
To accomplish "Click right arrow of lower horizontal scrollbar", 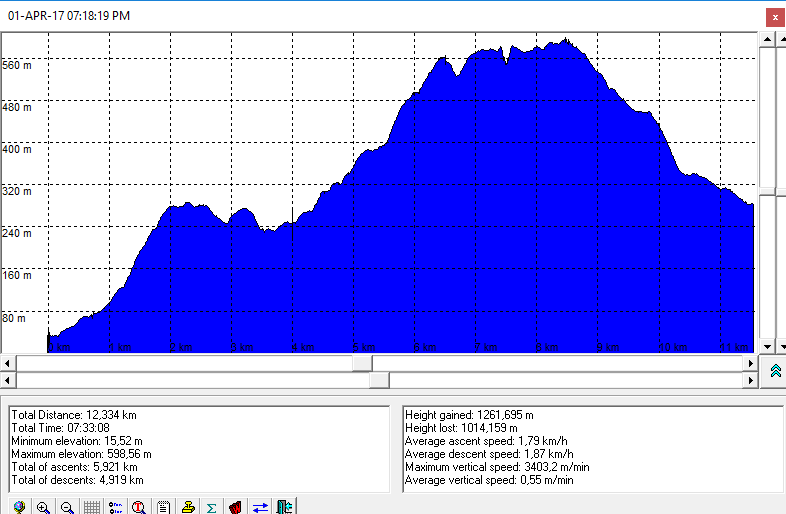I will [x=751, y=380].
